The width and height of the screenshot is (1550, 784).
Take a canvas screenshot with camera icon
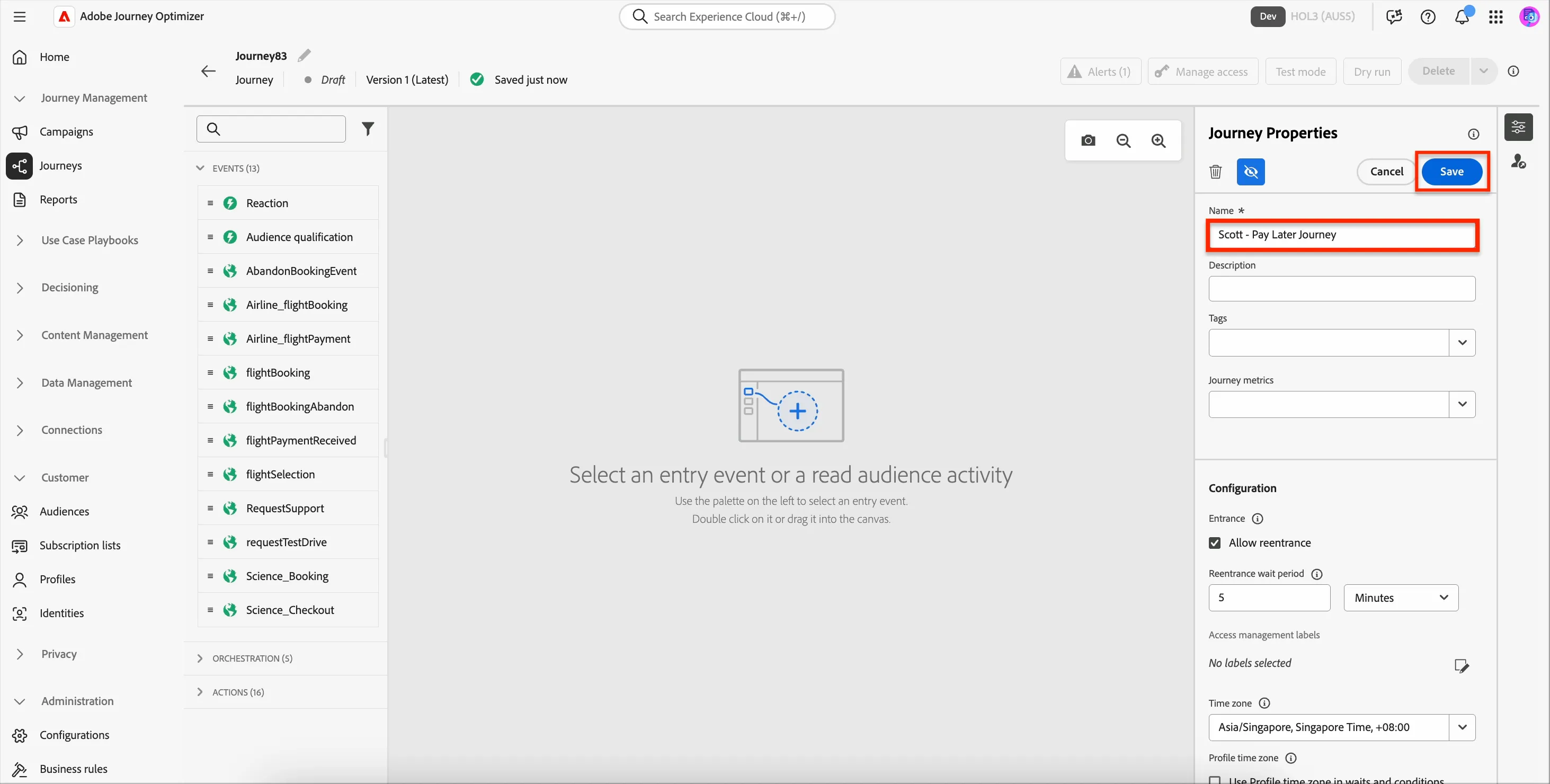[1088, 140]
